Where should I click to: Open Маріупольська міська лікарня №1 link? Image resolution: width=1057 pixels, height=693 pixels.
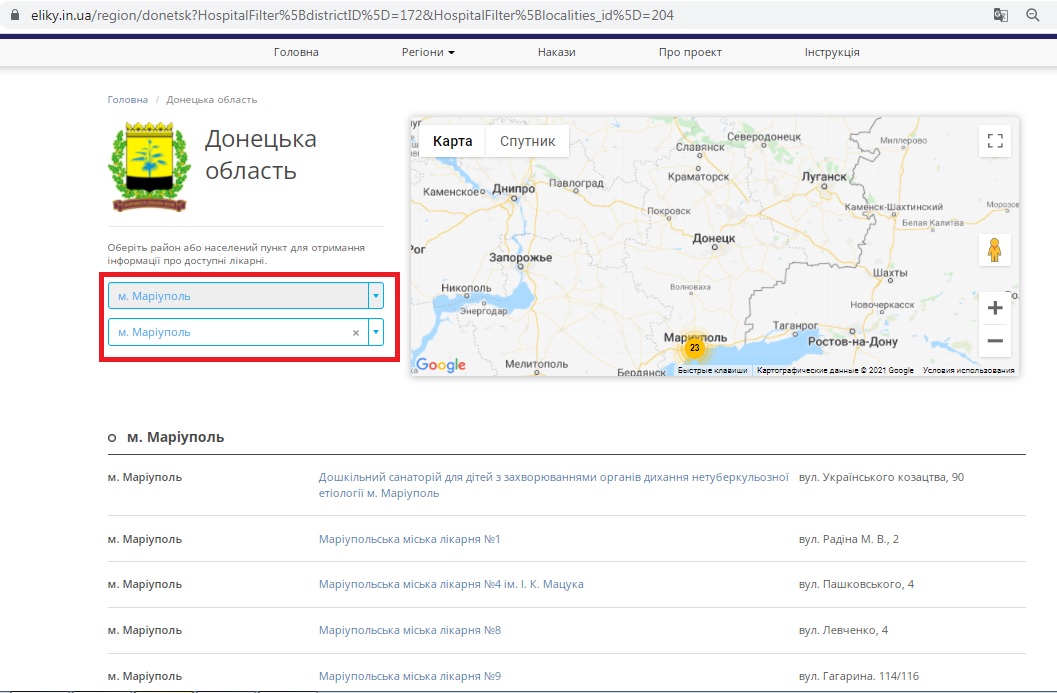(409, 540)
